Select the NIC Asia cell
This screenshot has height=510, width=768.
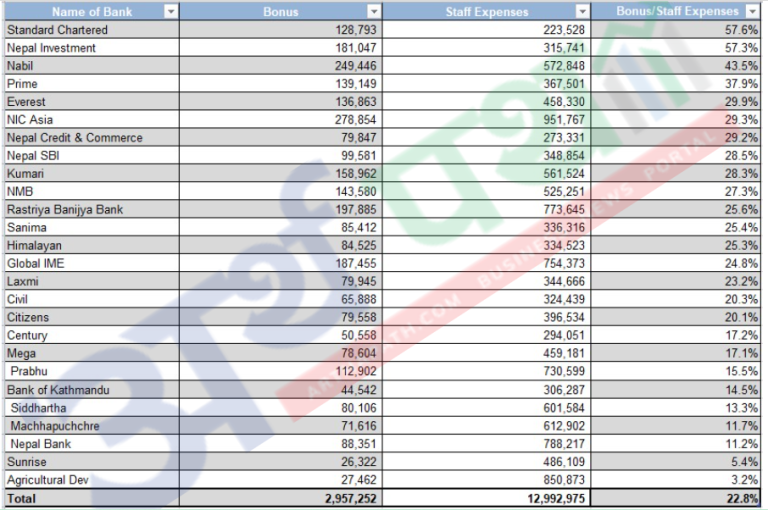coord(92,120)
